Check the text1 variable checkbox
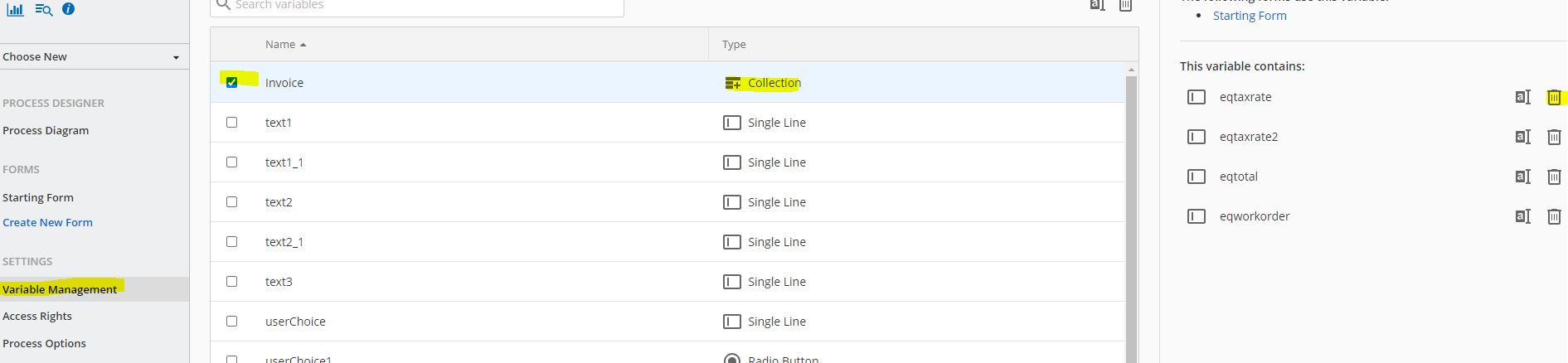 (231, 122)
